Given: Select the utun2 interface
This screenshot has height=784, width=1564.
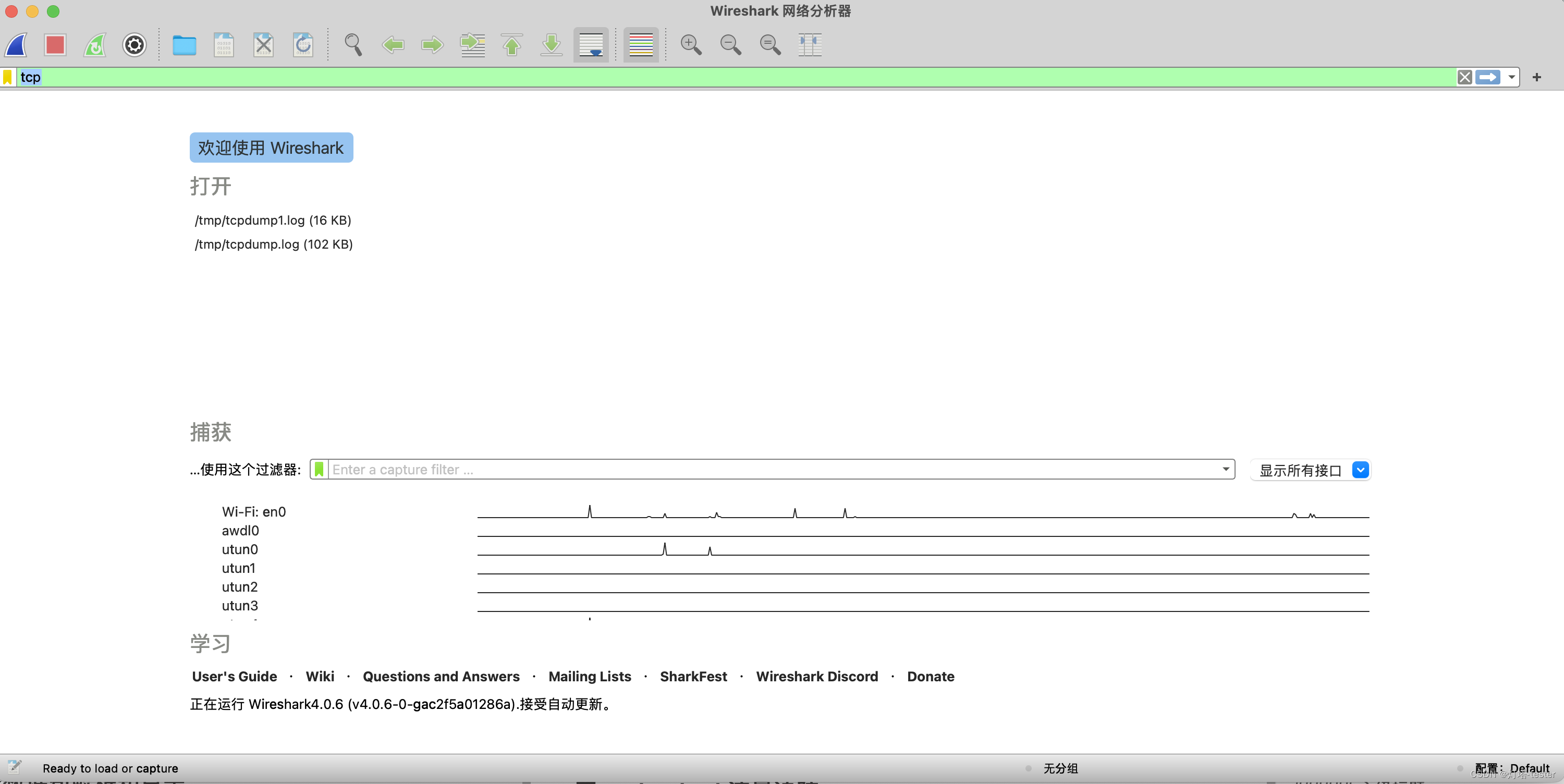Looking at the screenshot, I should tap(240, 587).
